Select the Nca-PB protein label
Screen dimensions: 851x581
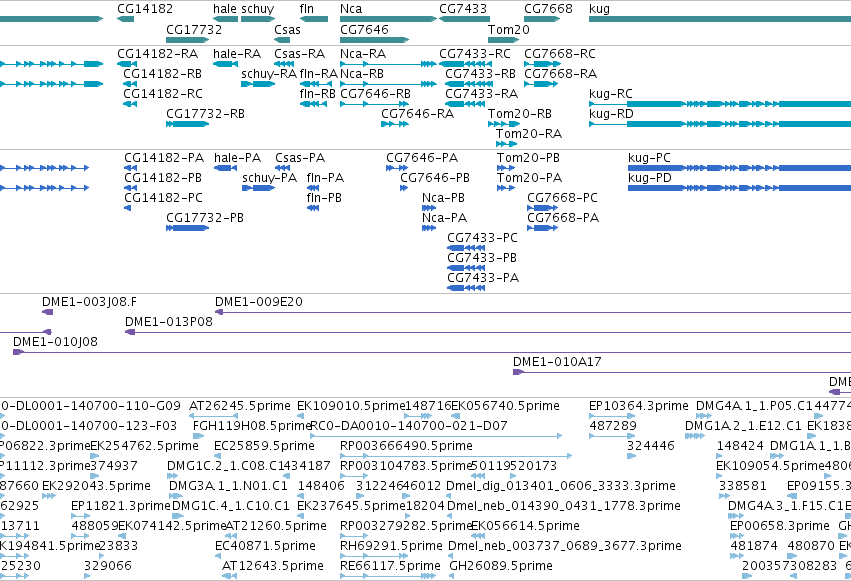click(x=443, y=198)
